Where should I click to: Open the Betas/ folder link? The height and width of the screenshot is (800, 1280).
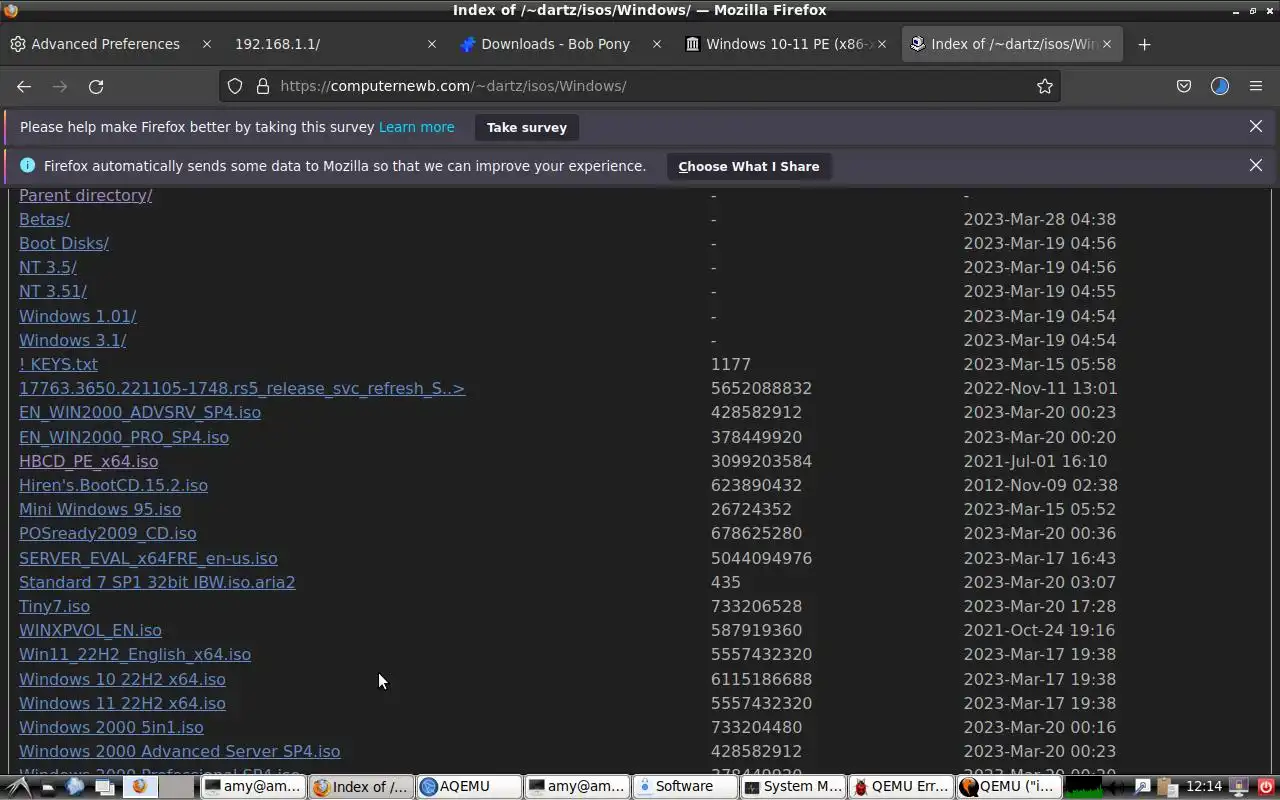(x=44, y=219)
